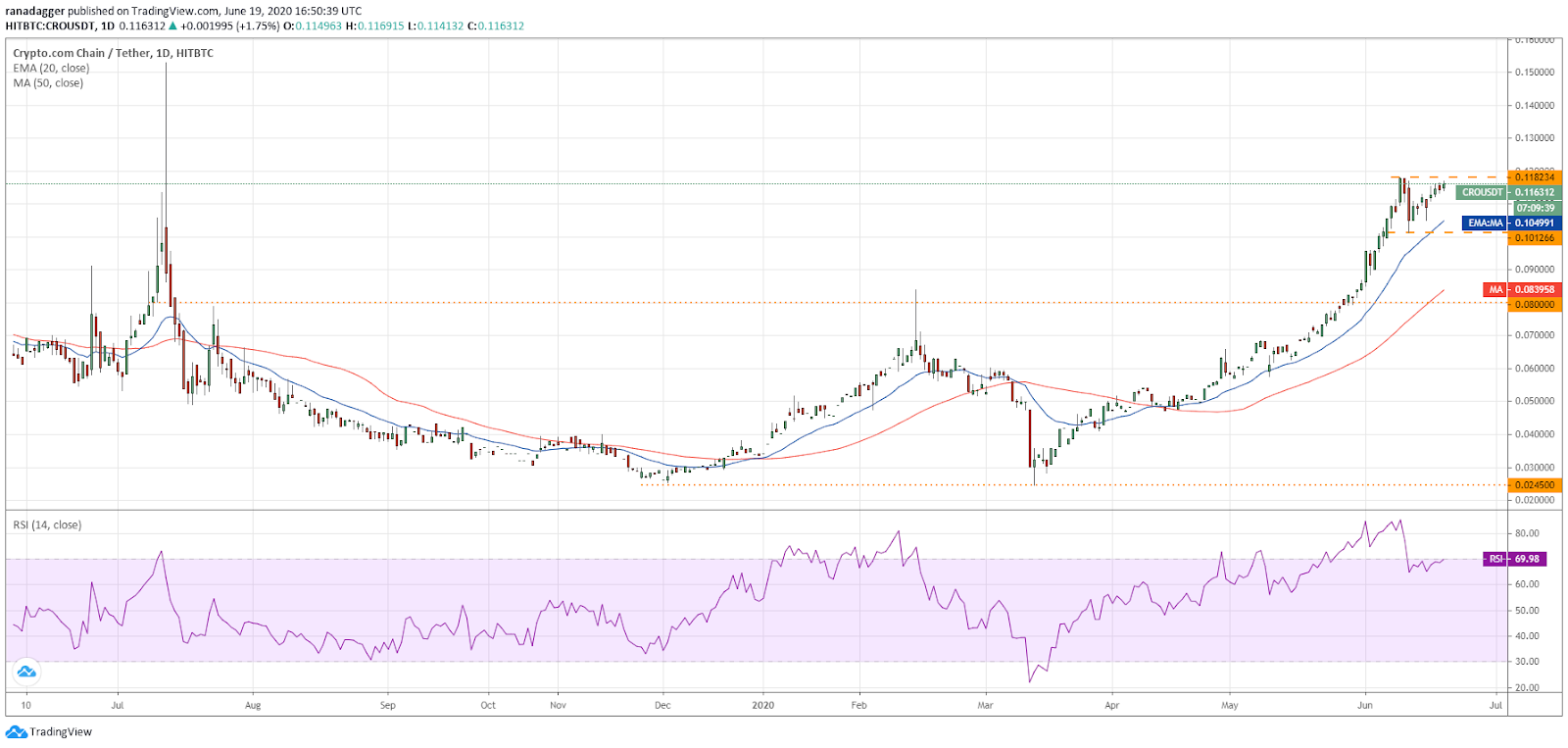This screenshot has height=748, width=1568.
Task: Click the 0.140000 price axis tick
Action: [x=1535, y=106]
